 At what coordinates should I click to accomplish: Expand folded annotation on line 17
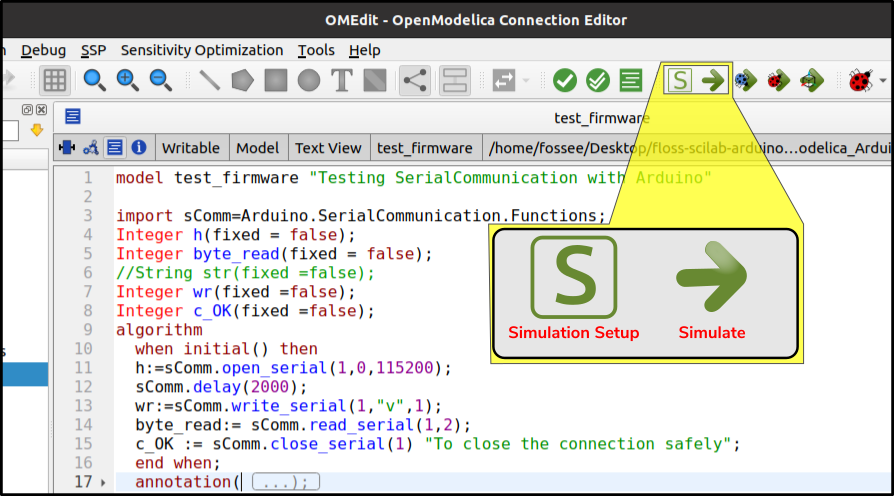(x=103, y=482)
